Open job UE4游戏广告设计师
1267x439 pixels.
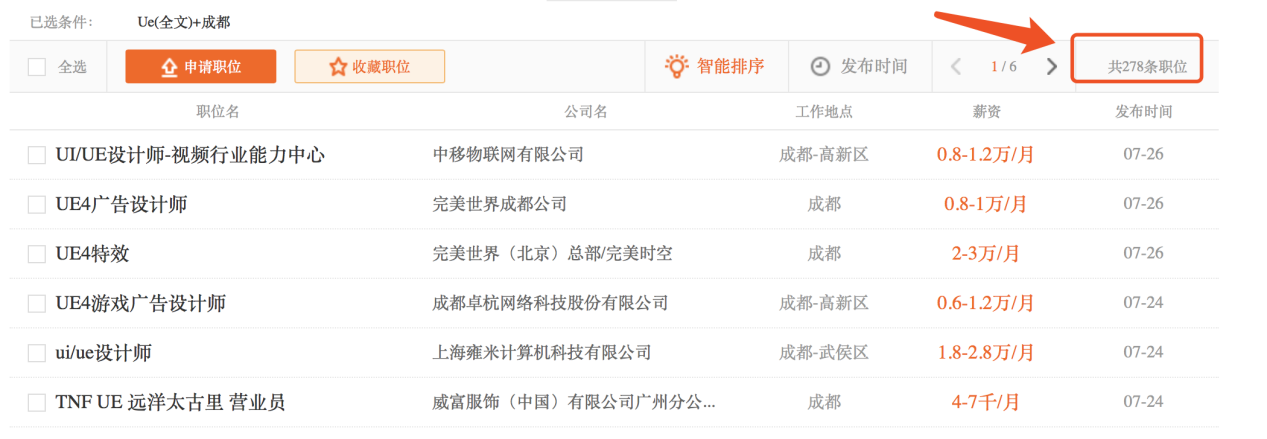tap(140, 303)
